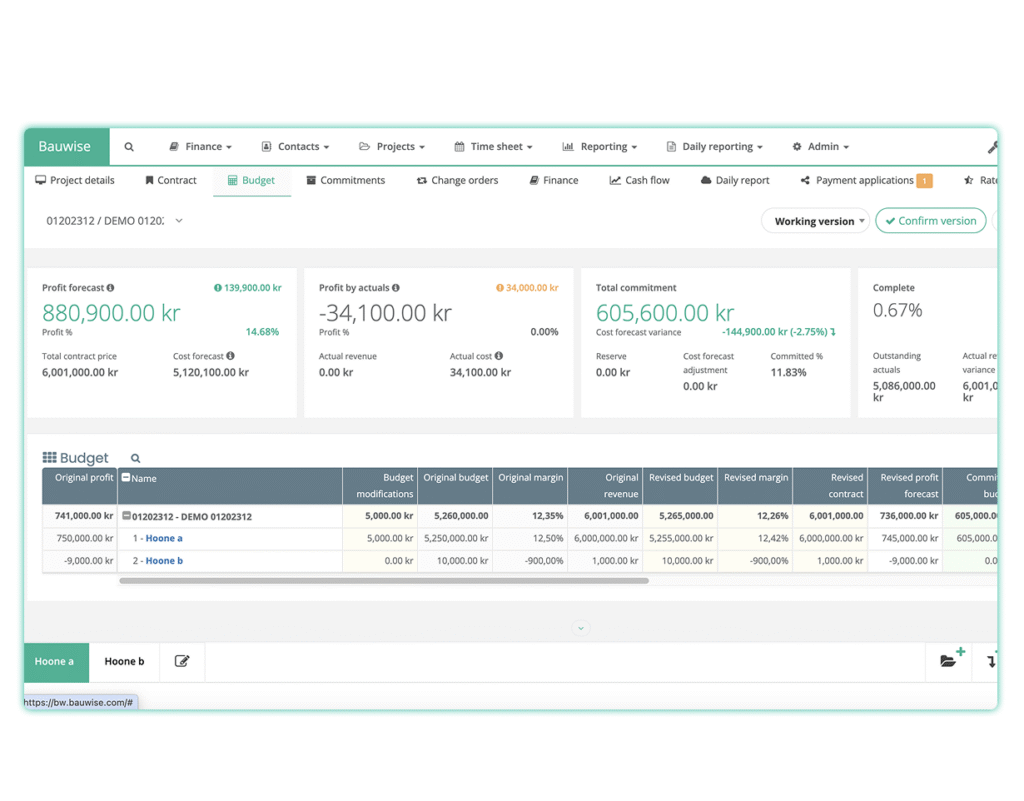The image size is (1024, 801).
Task: Open the Hoone a link
Action: [164, 539]
